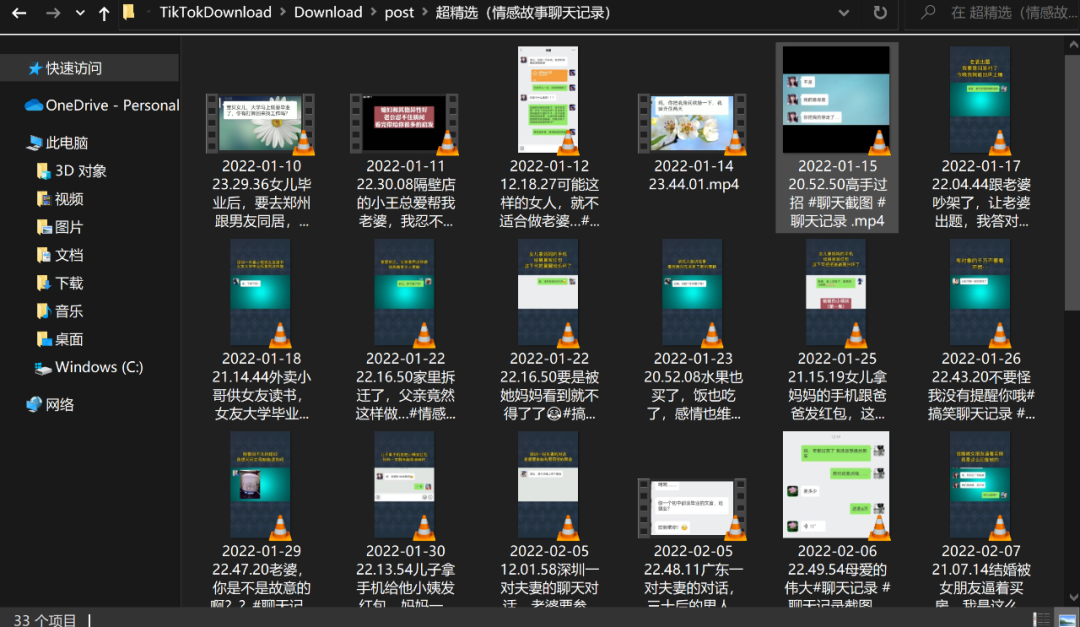Image resolution: width=1080 pixels, height=627 pixels.
Task: Select video thumbnail 2022-02-07 21.07.14
Action: pos(980,485)
